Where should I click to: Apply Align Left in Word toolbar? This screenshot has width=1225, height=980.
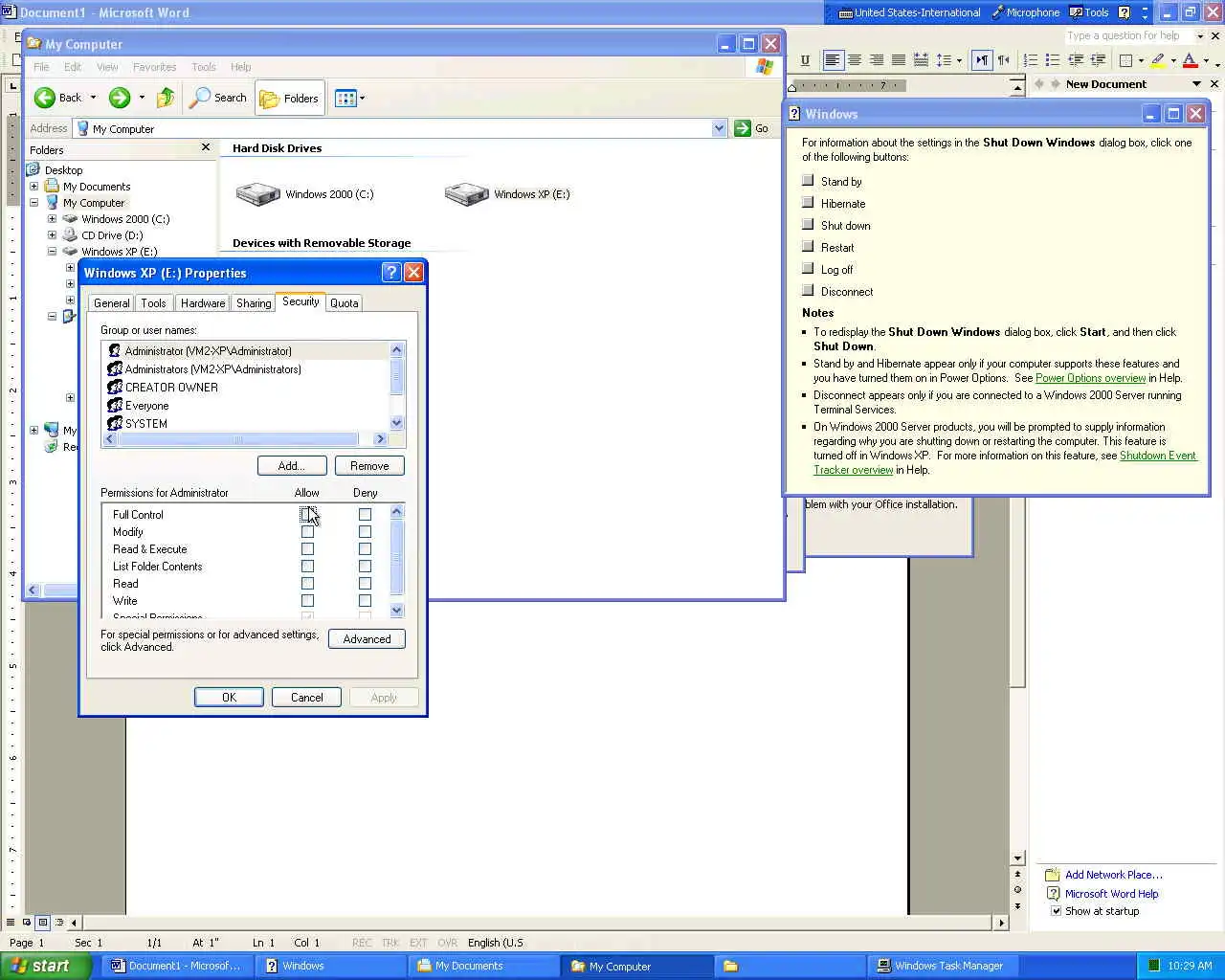click(x=833, y=60)
